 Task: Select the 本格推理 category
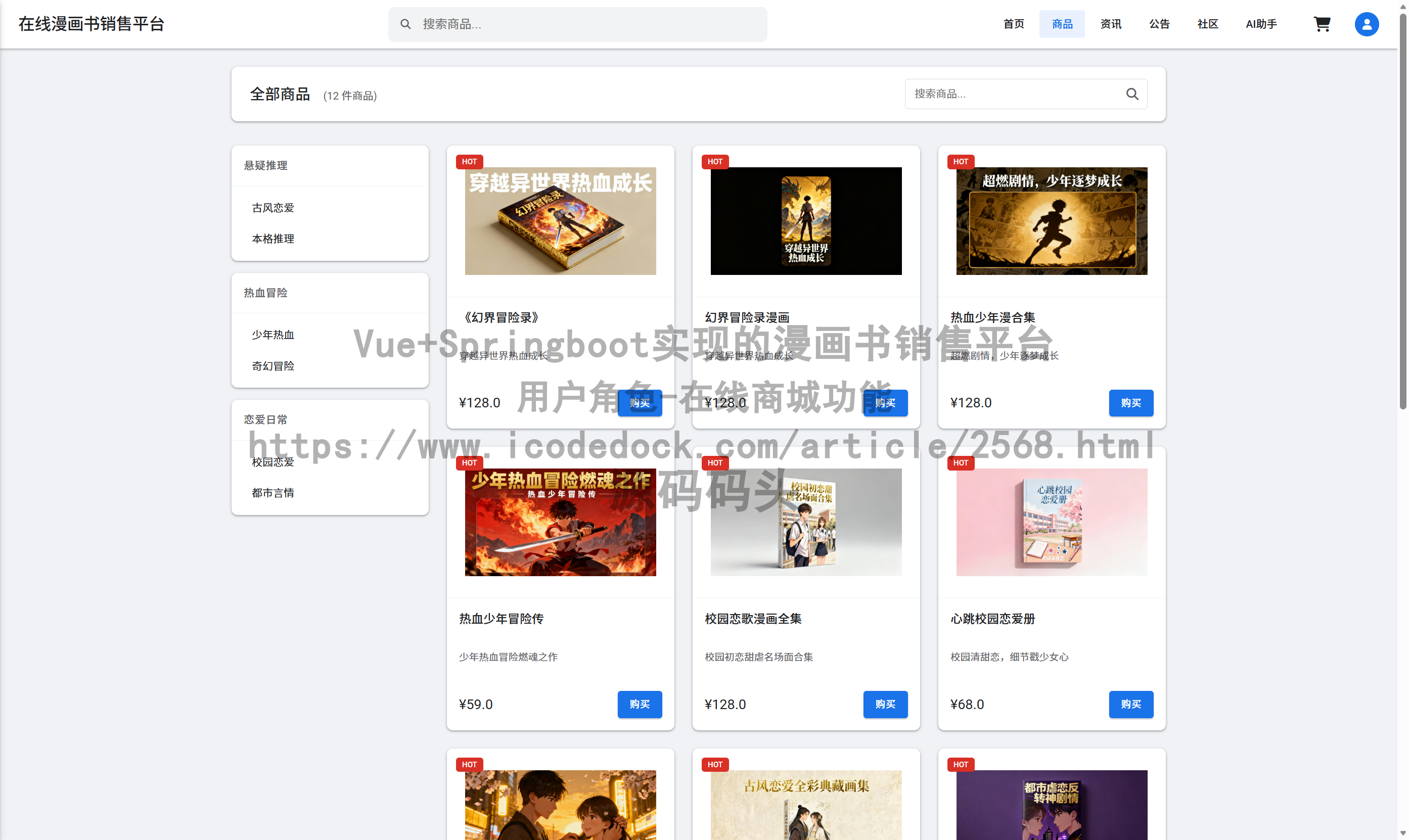pyautogui.click(x=272, y=238)
